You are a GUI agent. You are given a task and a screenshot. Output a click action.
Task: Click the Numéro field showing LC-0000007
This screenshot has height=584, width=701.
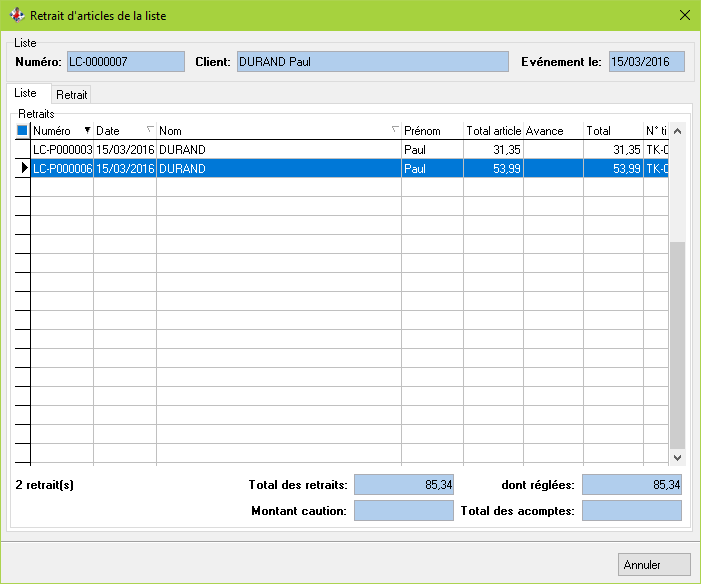tap(125, 62)
